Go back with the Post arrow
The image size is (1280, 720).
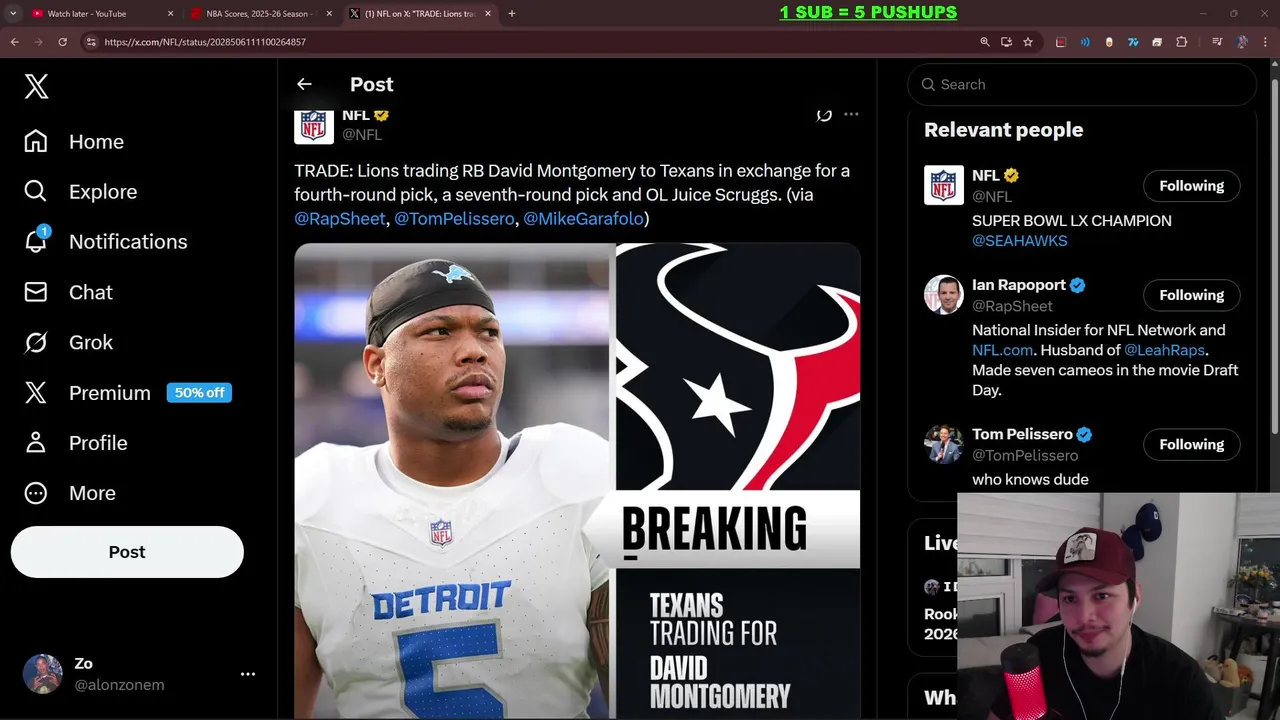[x=304, y=84]
